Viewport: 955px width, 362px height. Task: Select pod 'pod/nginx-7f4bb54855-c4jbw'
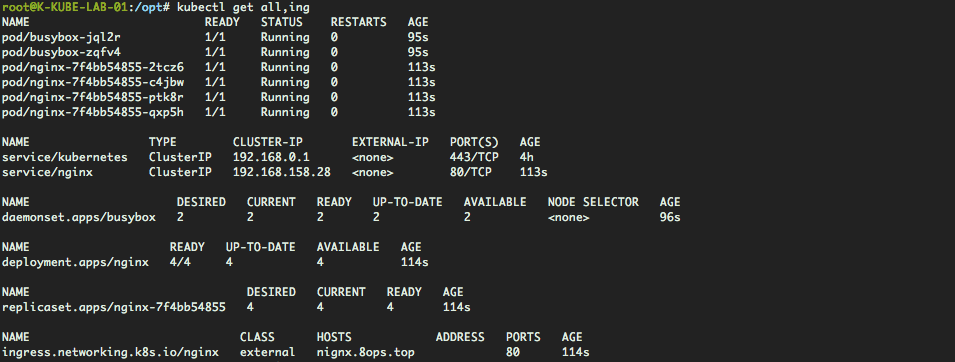(x=93, y=82)
